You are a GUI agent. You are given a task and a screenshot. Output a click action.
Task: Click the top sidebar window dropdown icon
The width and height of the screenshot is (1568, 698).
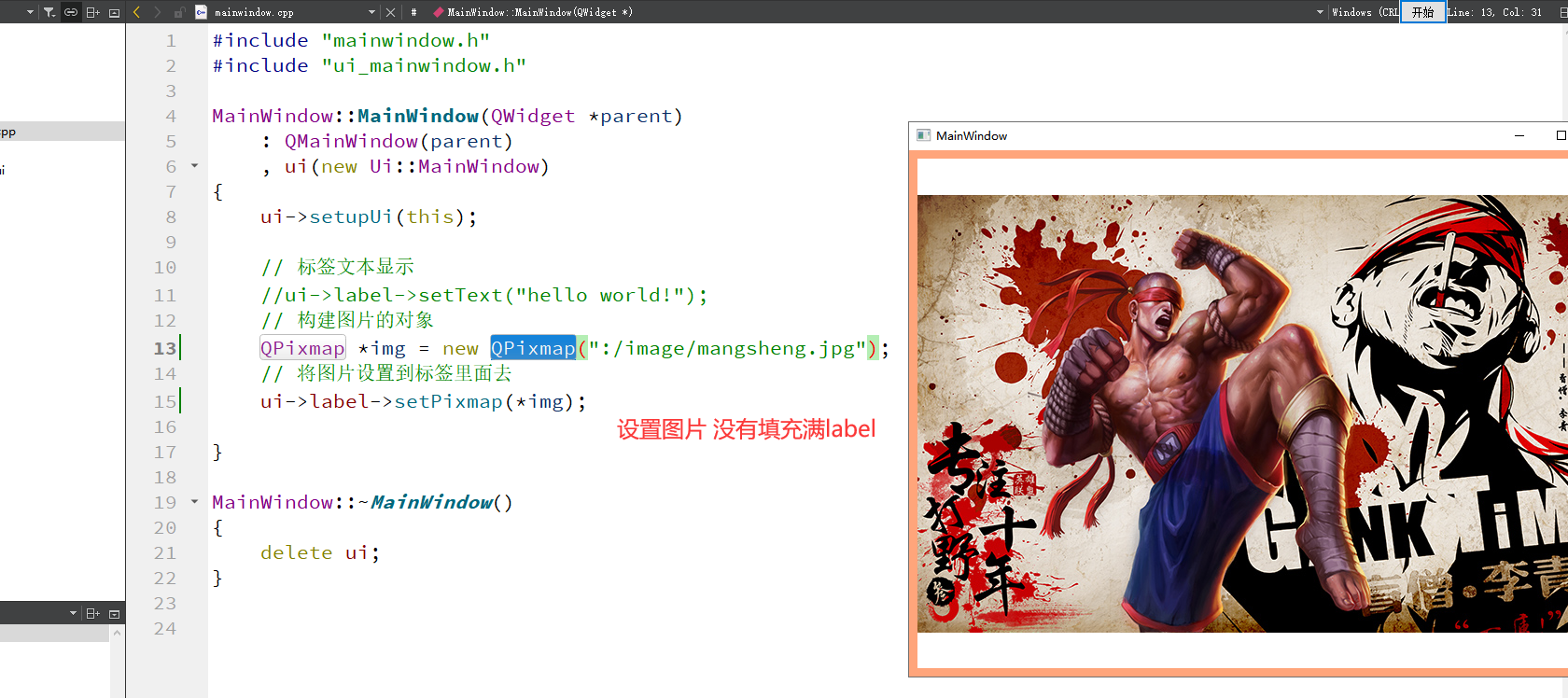114,12
